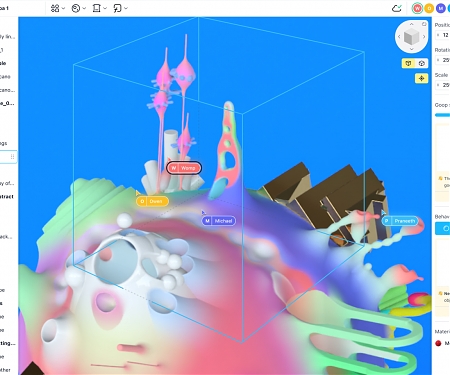Open the sculpt tool icon
450x375 pixels.
point(76,8)
